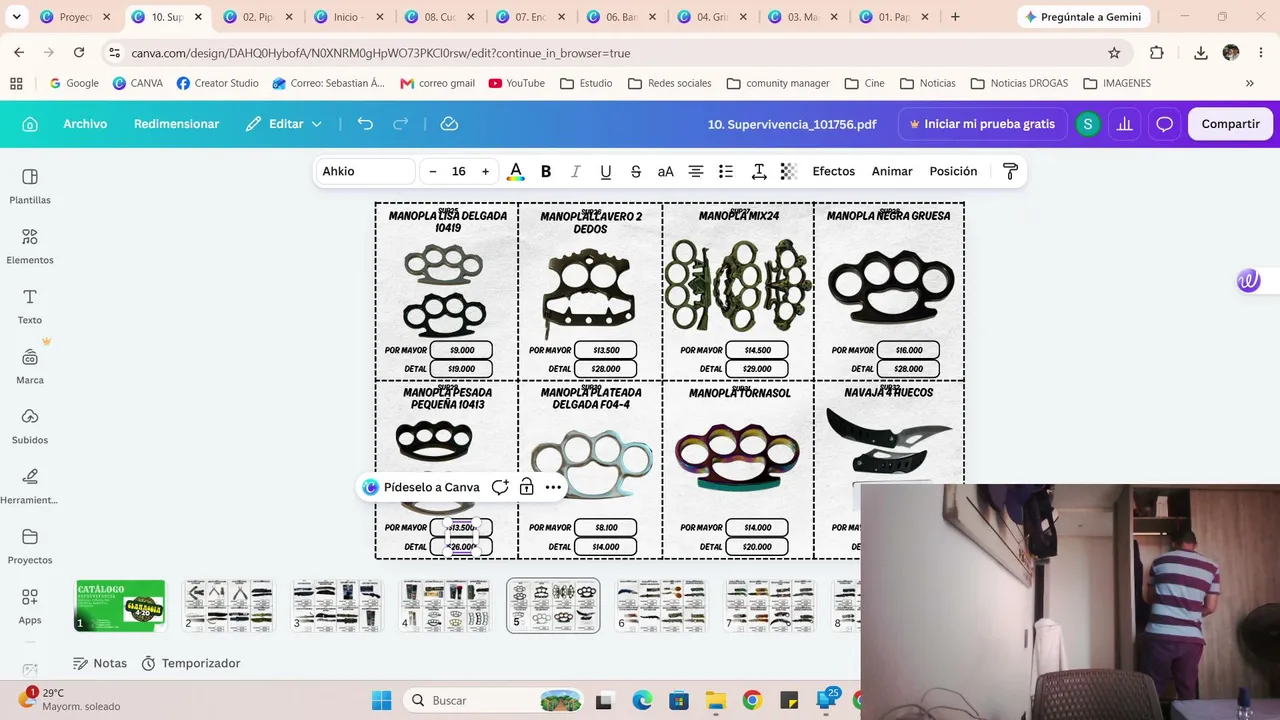This screenshot has height=720, width=1280.
Task: Open the Plantillas sidebar panel
Action: click(x=30, y=186)
